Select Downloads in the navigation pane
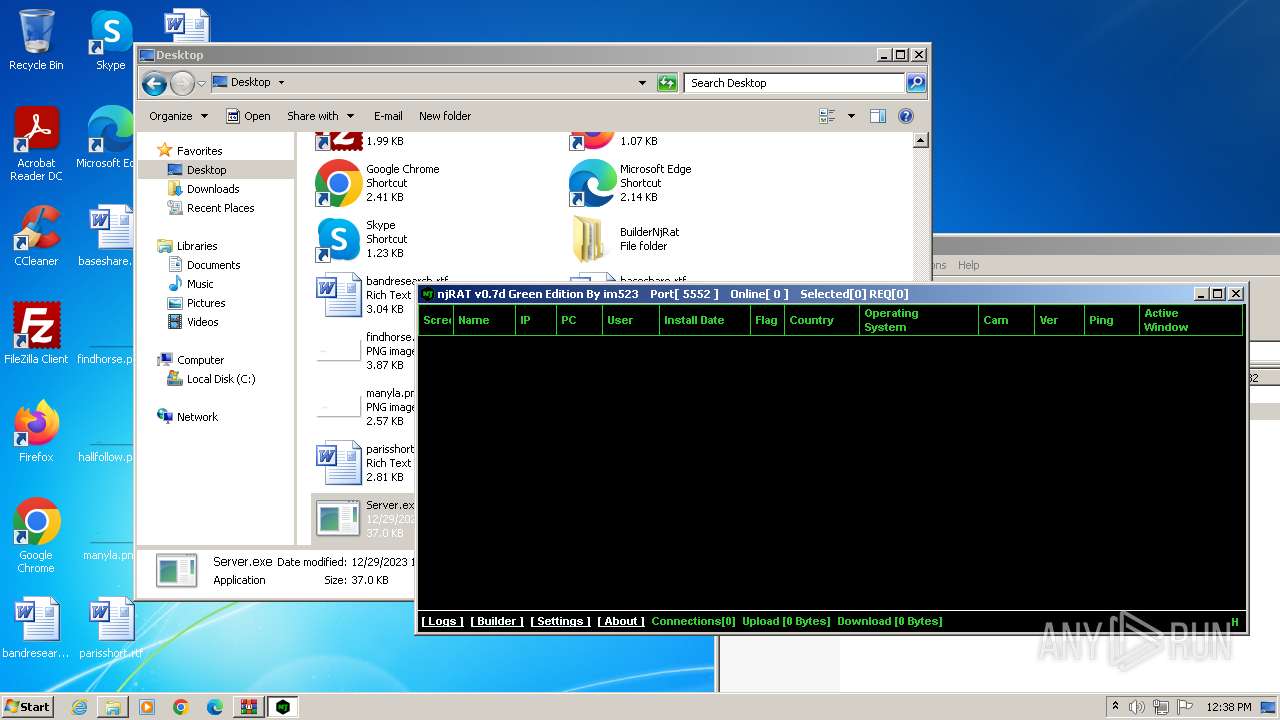This screenshot has height=720, width=1280. coord(203,189)
